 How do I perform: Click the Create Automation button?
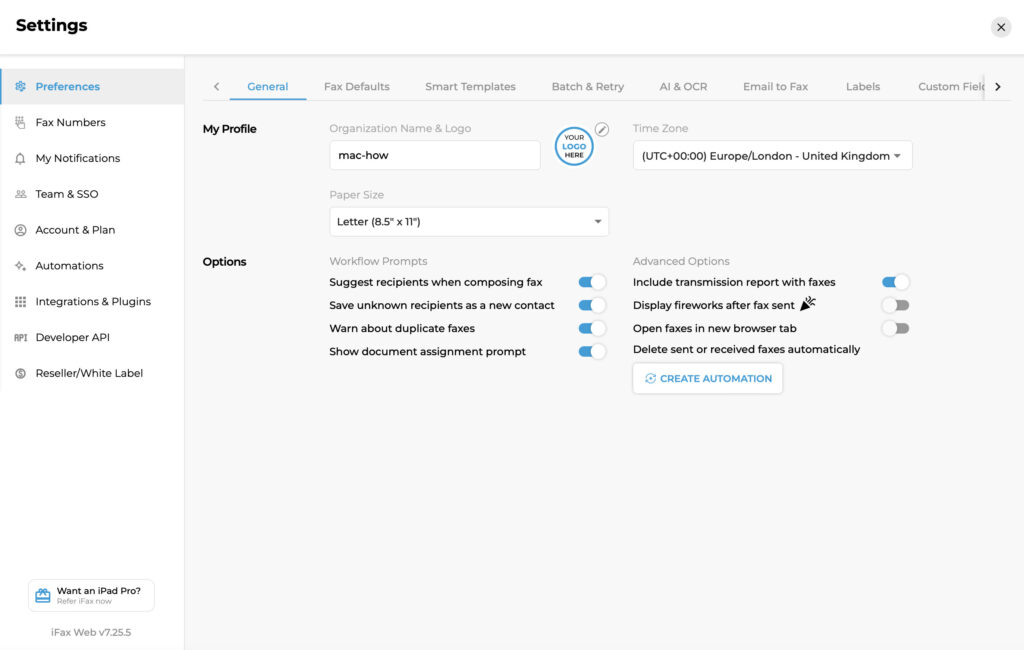tap(707, 379)
